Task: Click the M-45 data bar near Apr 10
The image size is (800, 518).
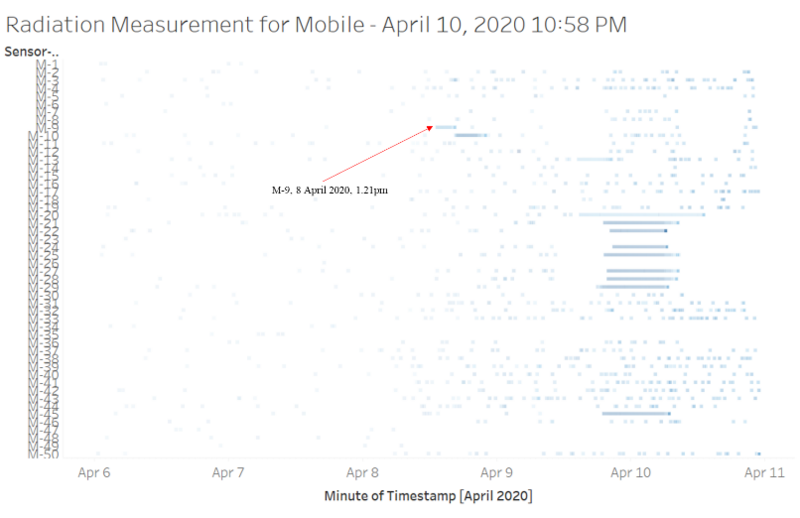Action: (x=636, y=413)
